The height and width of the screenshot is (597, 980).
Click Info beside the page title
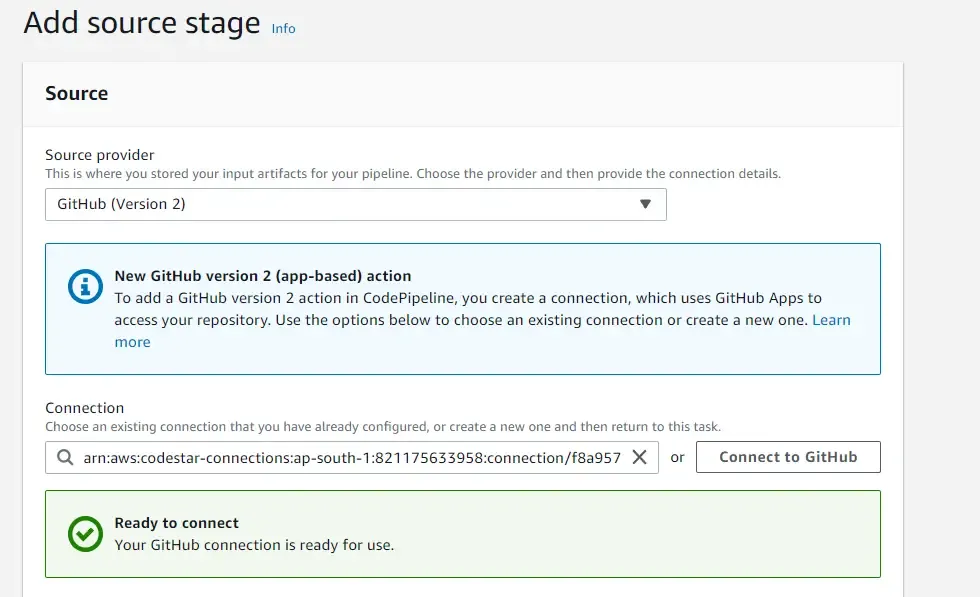pos(283,29)
